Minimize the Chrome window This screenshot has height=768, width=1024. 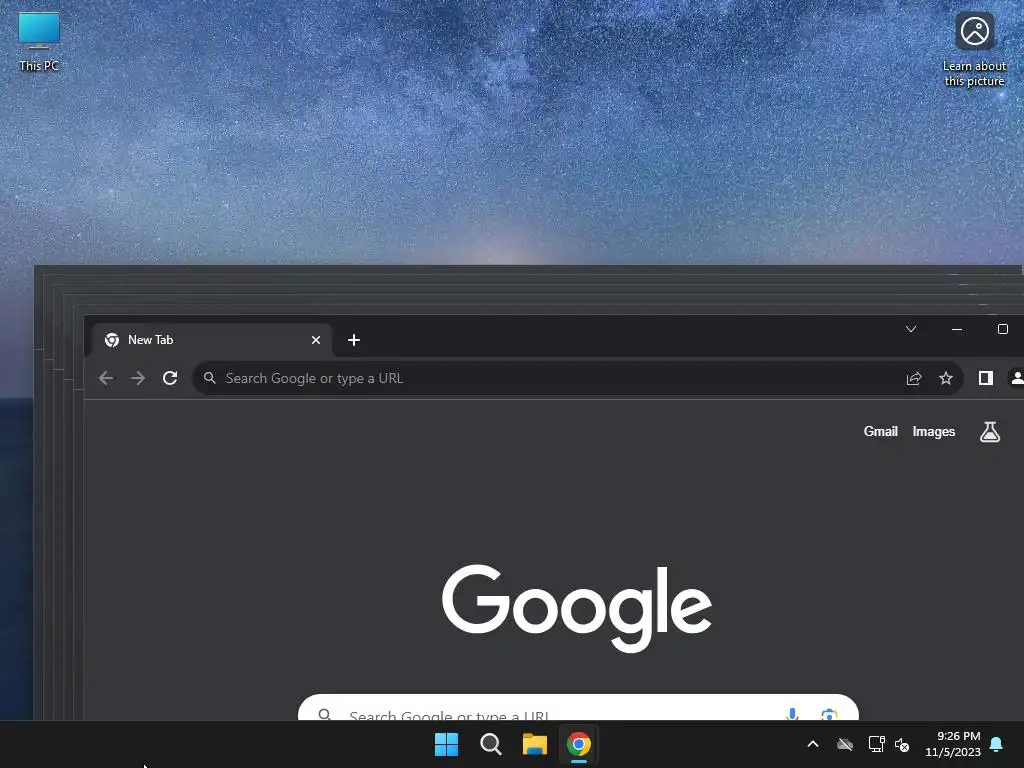(957, 329)
